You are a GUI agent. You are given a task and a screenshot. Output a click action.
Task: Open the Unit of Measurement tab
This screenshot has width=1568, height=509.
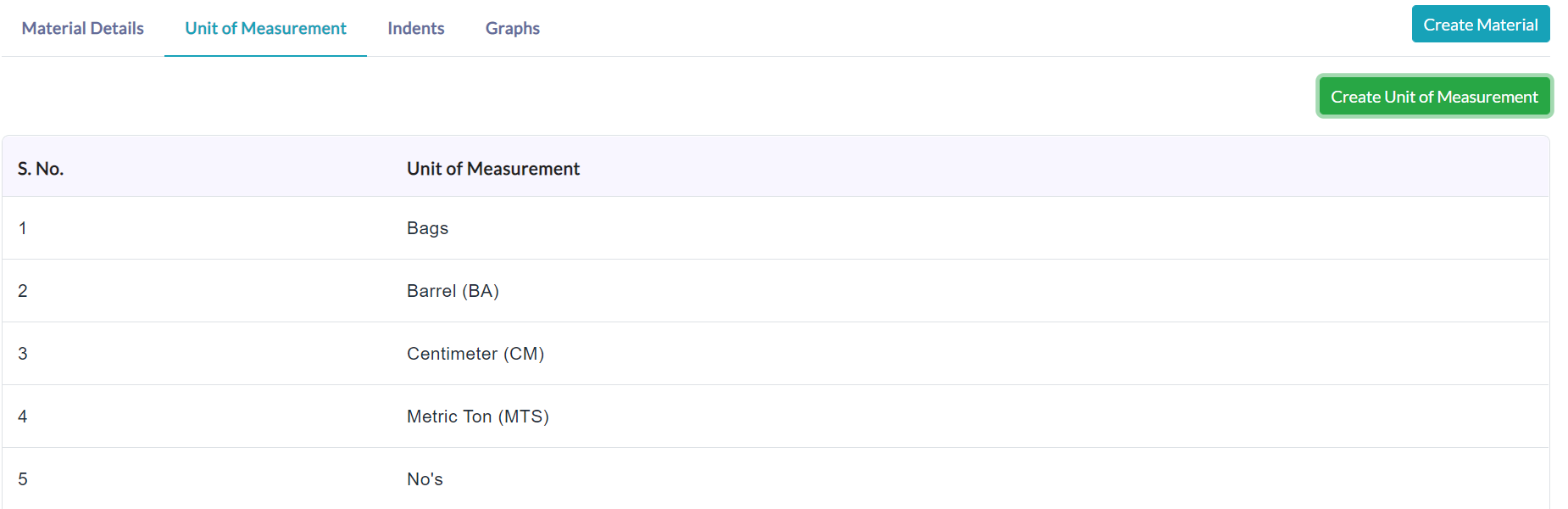[x=265, y=28]
